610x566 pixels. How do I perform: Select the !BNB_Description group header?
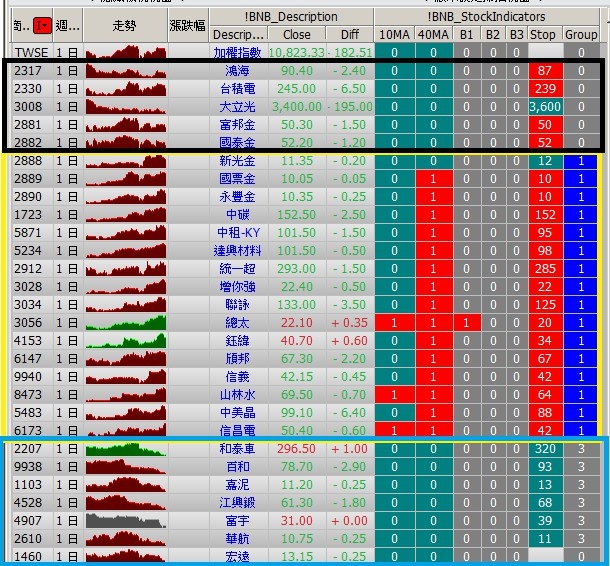point(291,17)
